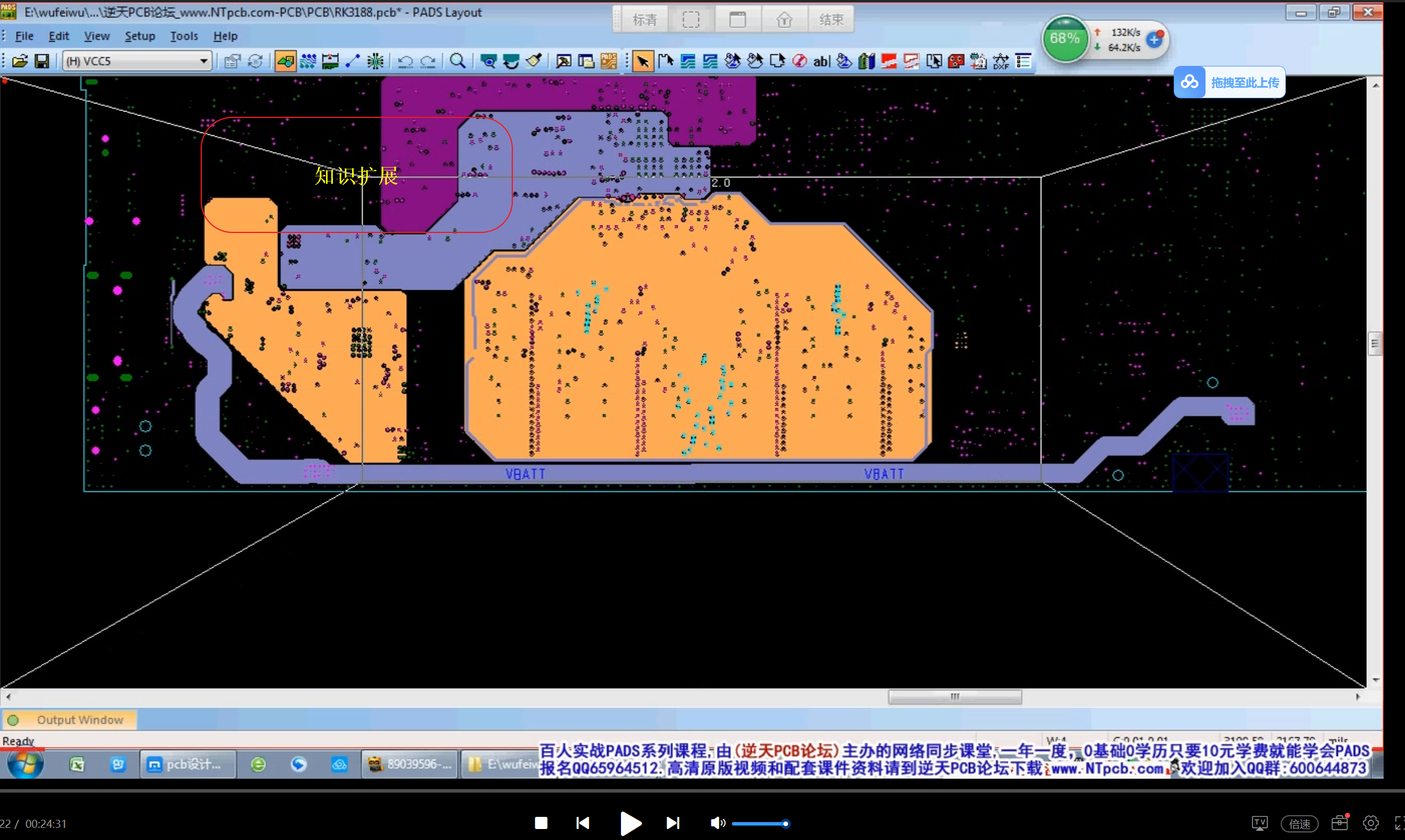Open the File menu
Screen dimensions: 1405x840
click(x=24, y=36)
